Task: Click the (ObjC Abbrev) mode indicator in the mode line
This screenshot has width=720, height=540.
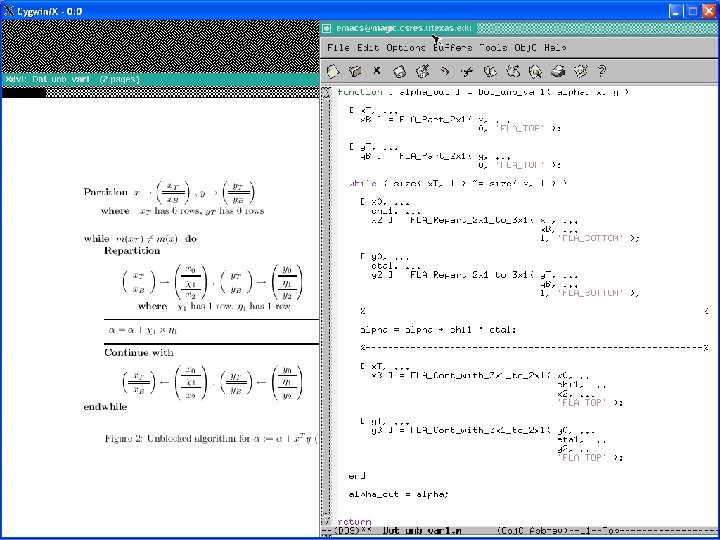Action: 533,531
